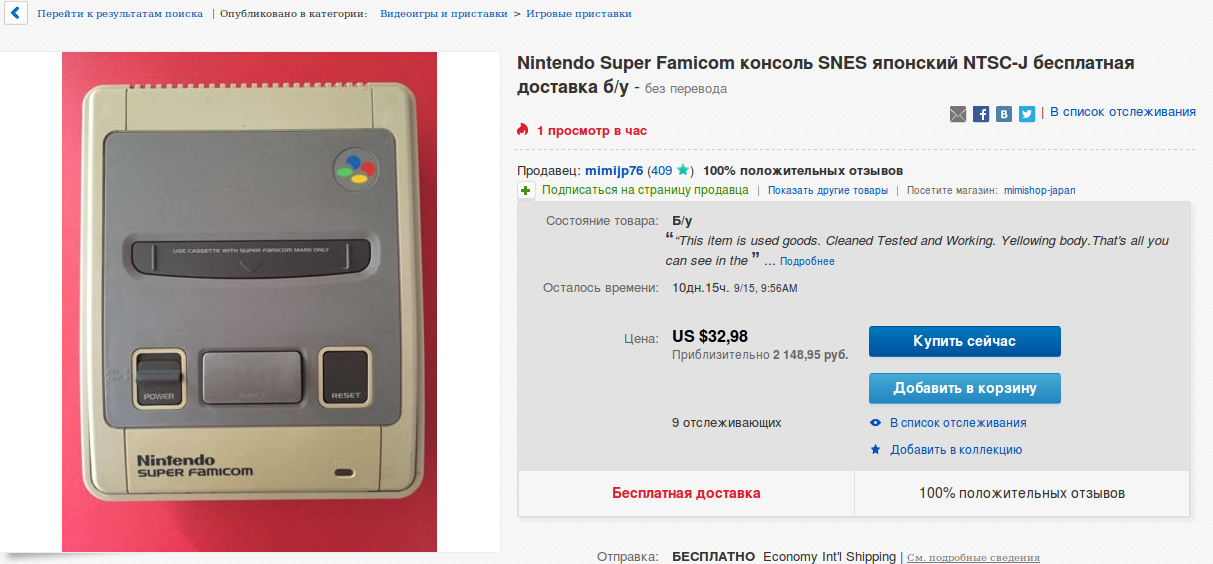Share listing on Facebook
1213x564 pixels.
981,114
